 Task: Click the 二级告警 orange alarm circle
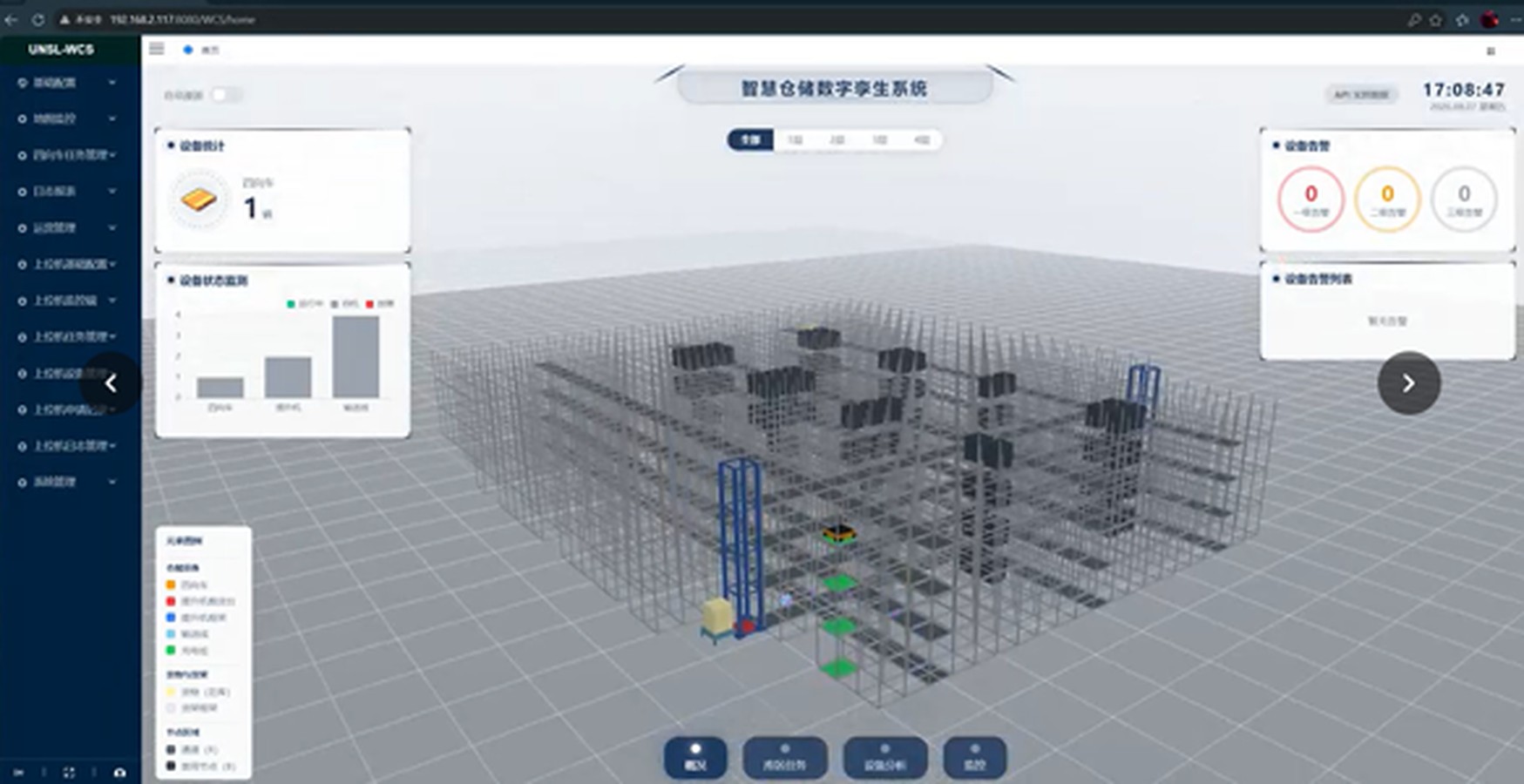point(1387,199)
